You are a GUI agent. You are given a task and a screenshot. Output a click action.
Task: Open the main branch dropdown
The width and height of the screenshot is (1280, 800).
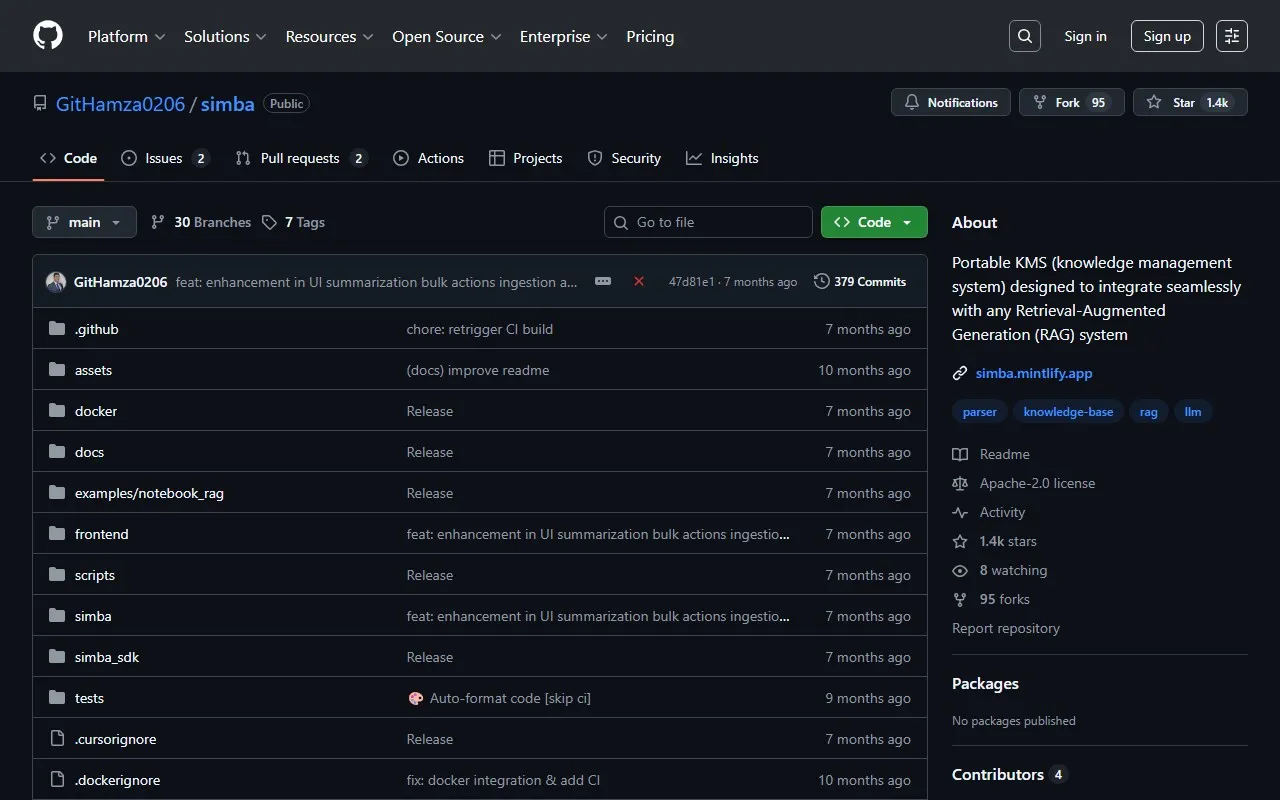click(x=84, y=222)
